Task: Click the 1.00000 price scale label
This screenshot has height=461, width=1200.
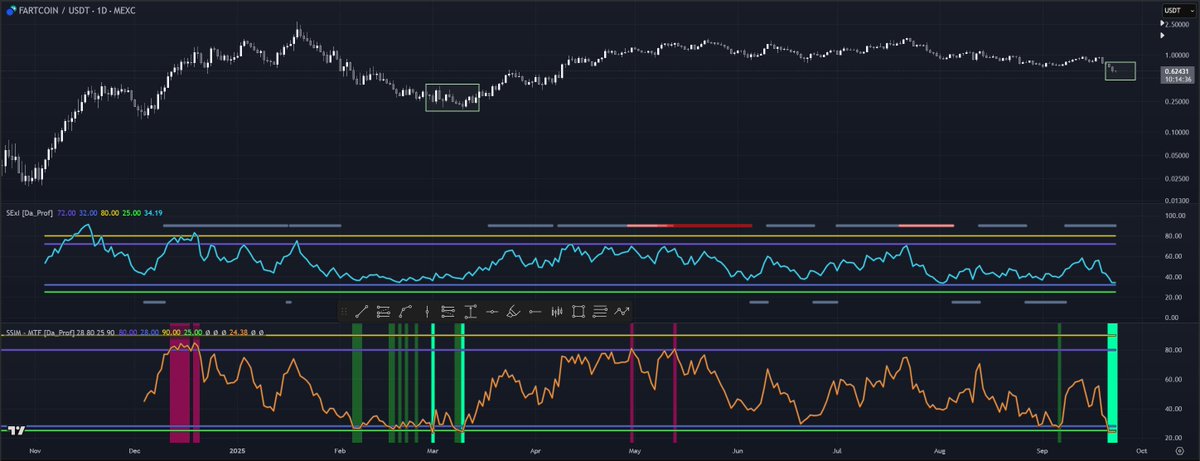Action: (x=1178, y=55)
